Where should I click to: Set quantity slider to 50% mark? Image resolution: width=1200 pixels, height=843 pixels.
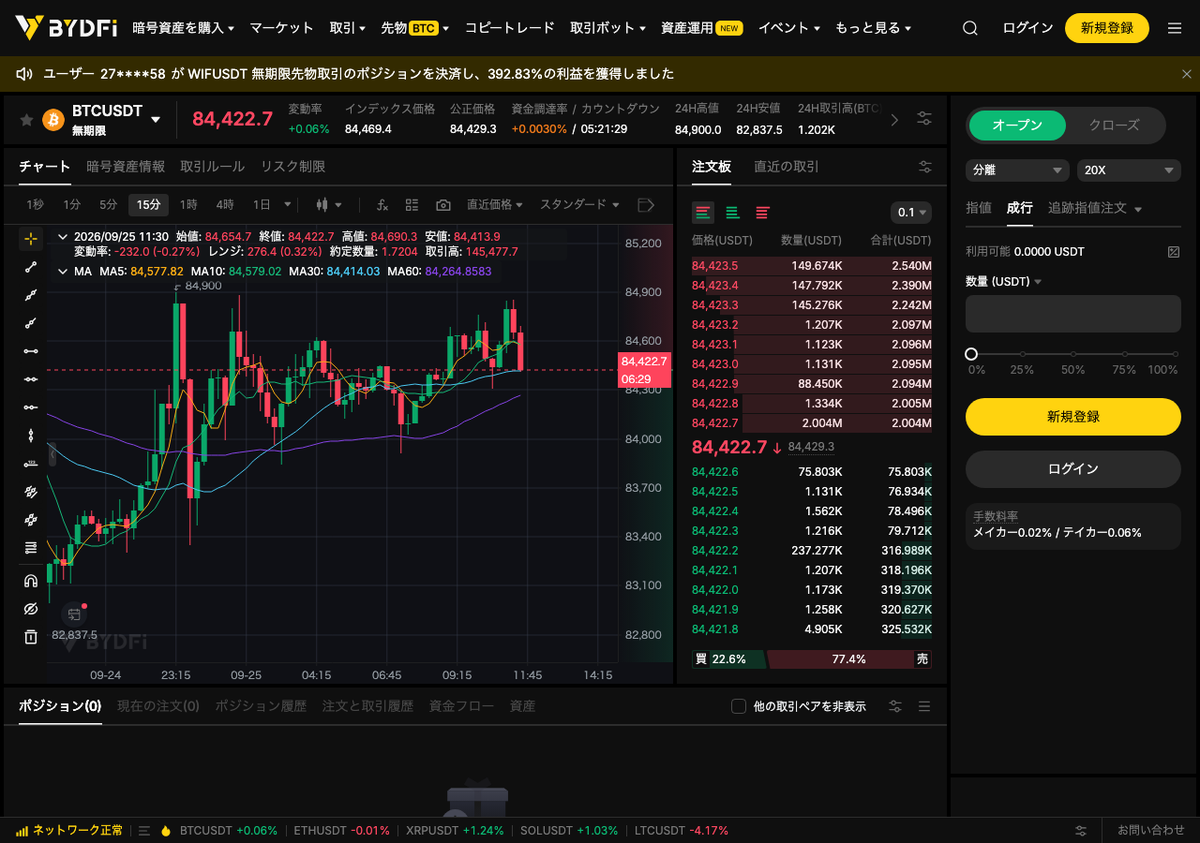click(1073, 354)
